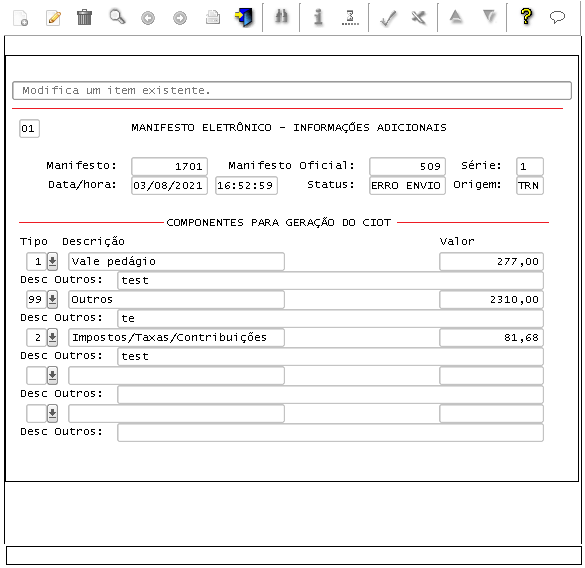The height and width of the screenshot is (568, 585).
Task: Click the down triangle icon
Action: (x=489, y=17)
